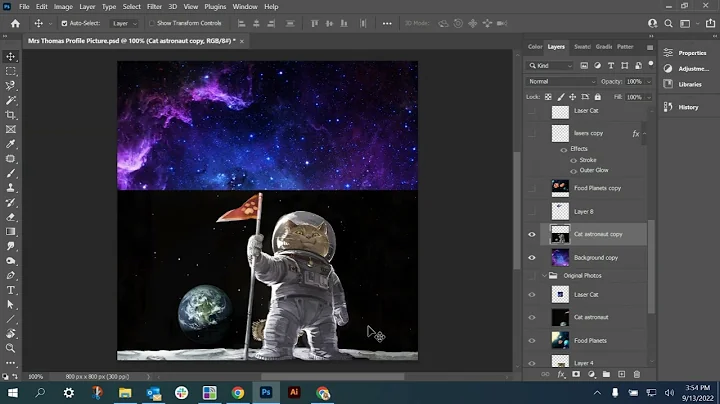Select the Eyedropper tool
720x404 pixels.
pos(11,144)
